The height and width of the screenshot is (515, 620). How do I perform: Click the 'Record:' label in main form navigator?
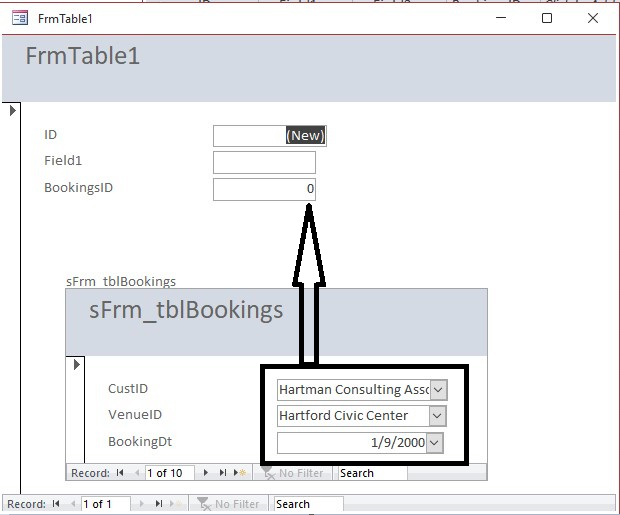[x=26, y=504]
